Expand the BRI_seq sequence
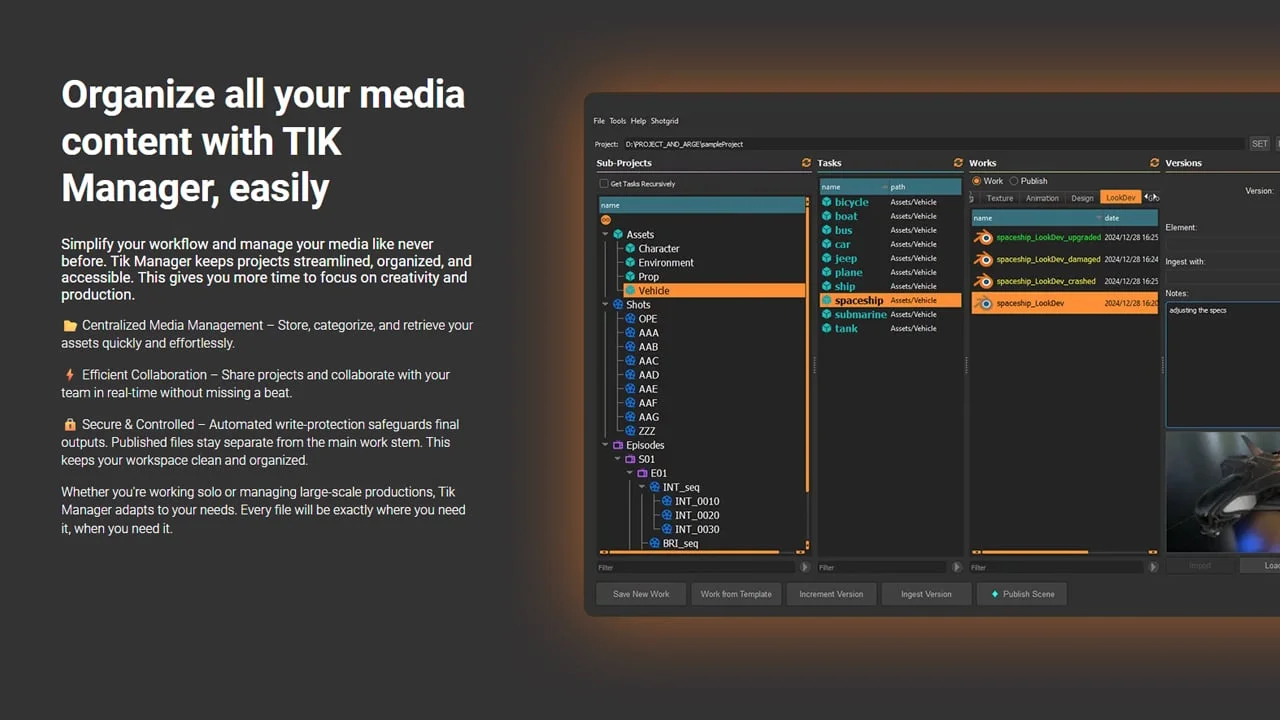Screen dimensions: 1280x720 [640, 543]
